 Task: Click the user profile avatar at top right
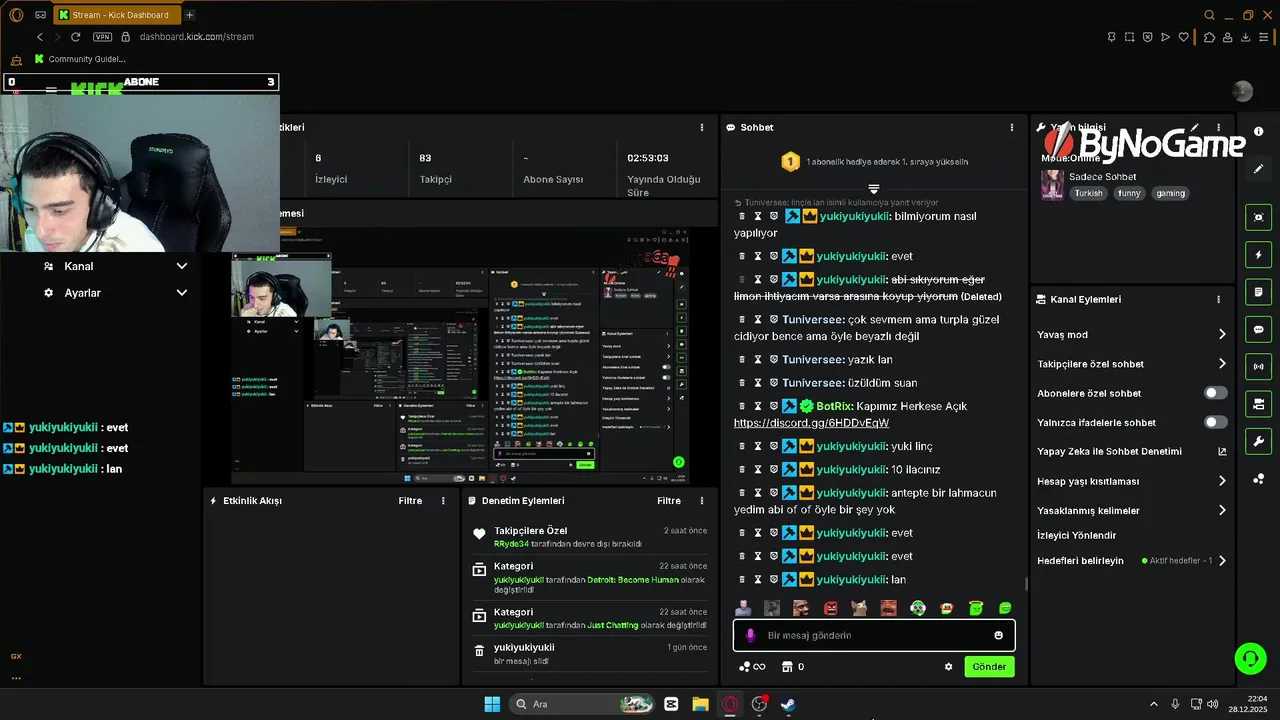point(1242,92)
